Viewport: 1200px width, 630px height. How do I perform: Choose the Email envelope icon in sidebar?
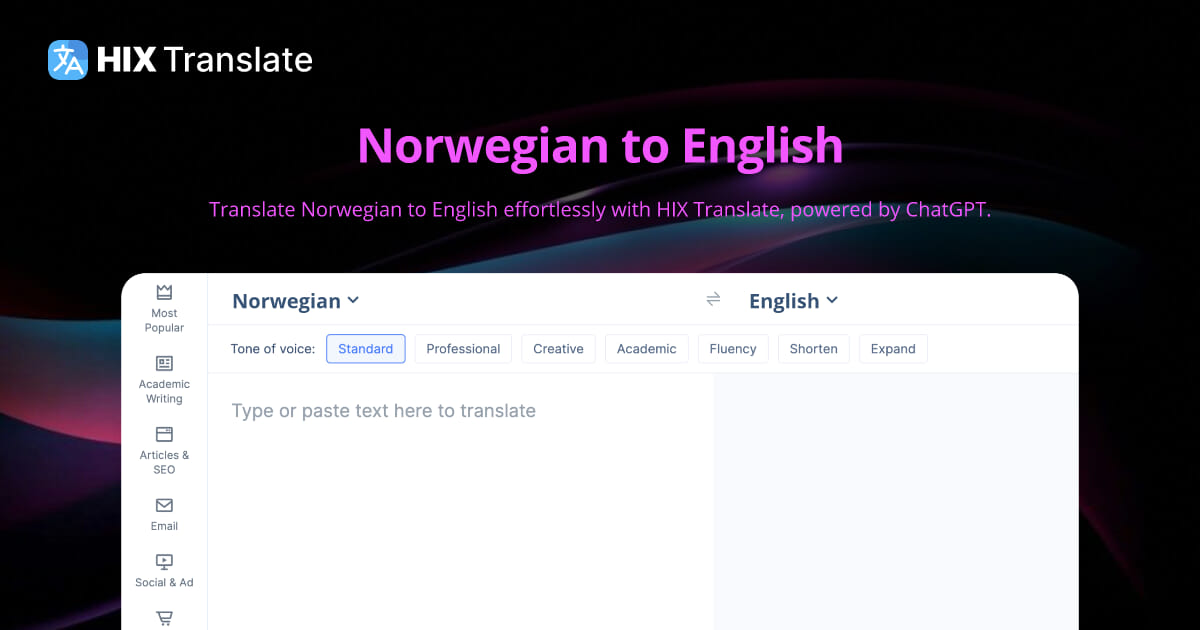[x=164, y=505]
